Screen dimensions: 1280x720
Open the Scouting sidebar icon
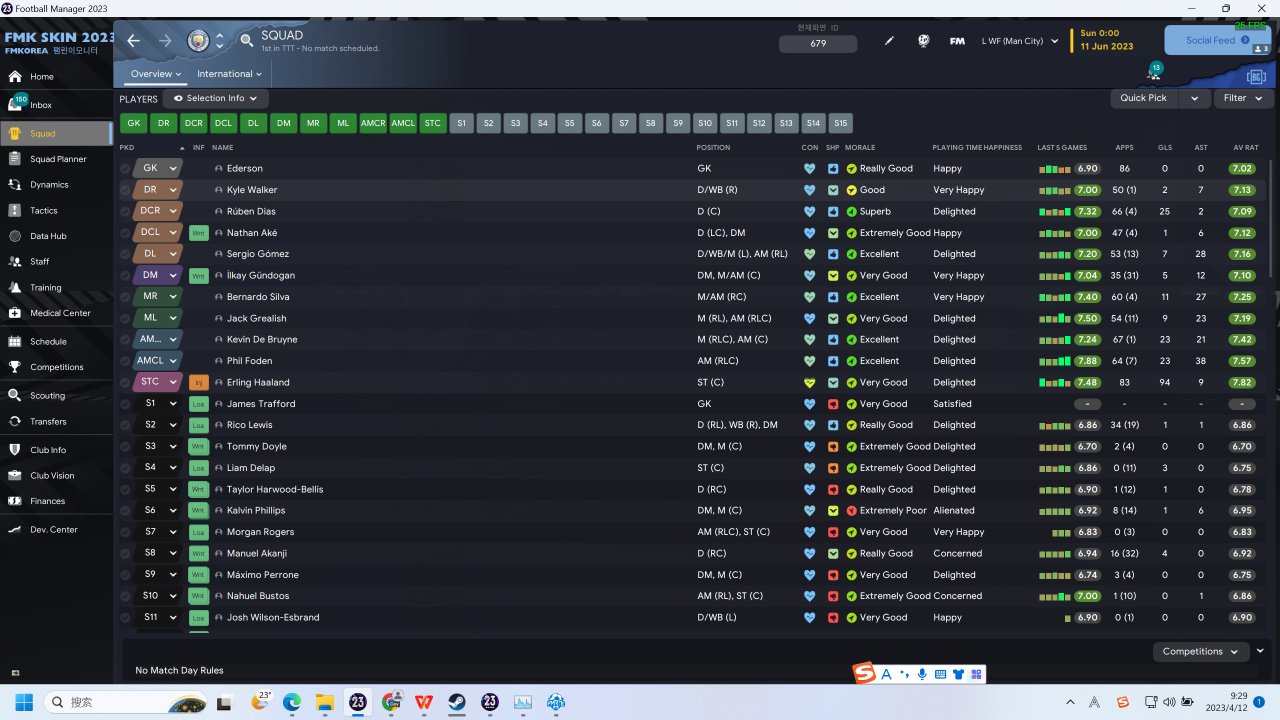coord(15,396)
